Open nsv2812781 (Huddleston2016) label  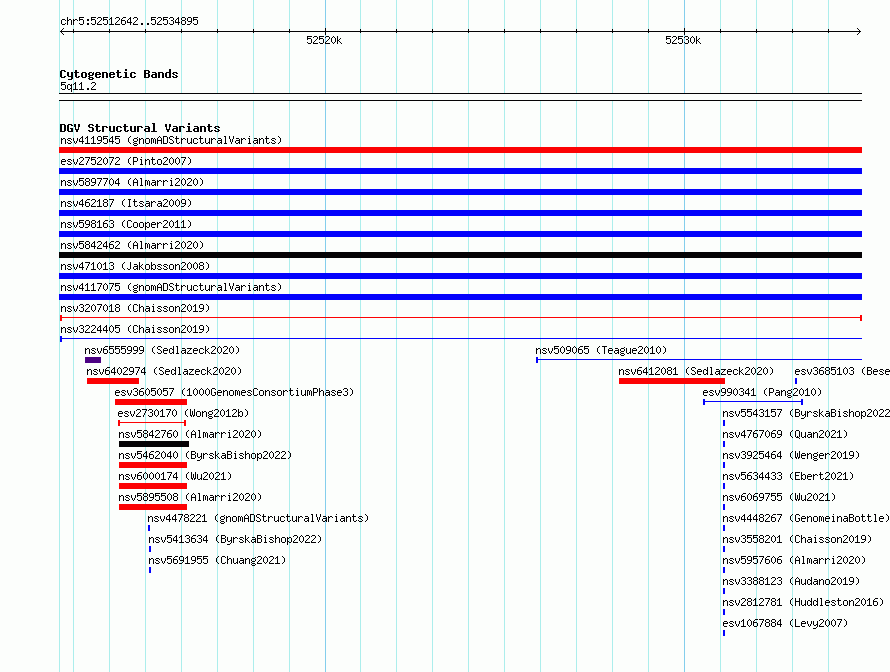coord(803,602)
